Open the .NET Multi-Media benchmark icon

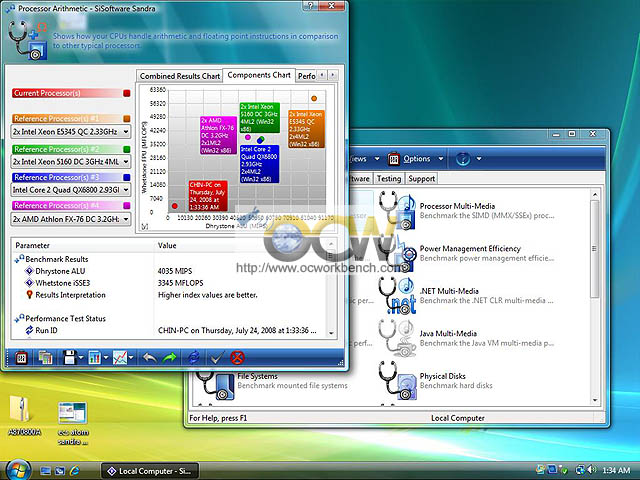click(396, 296)
